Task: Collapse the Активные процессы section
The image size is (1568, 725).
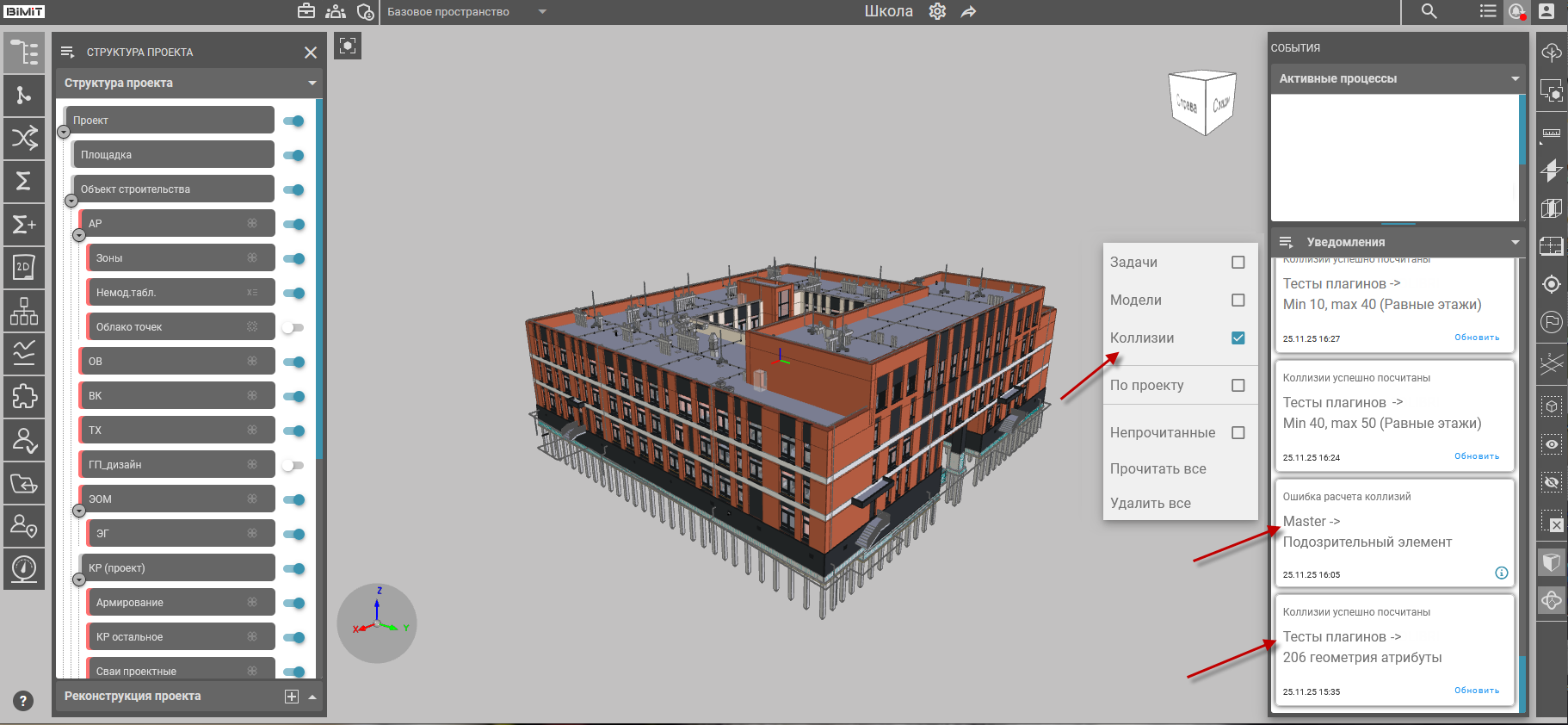Action: pyautogui.click(x=1515, y=78)
